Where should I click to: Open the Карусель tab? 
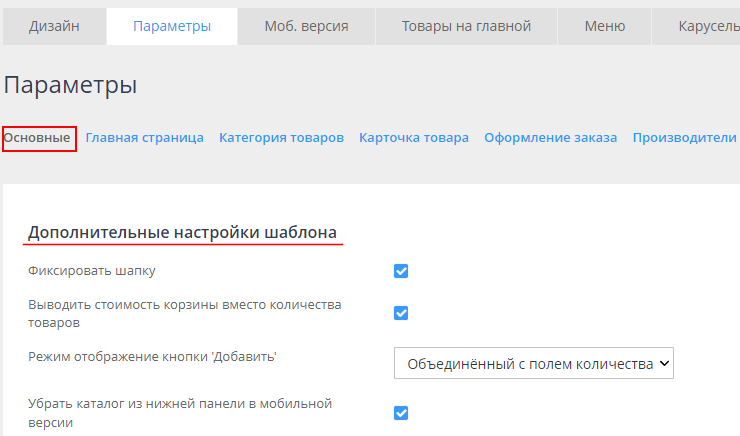[707, 26]
